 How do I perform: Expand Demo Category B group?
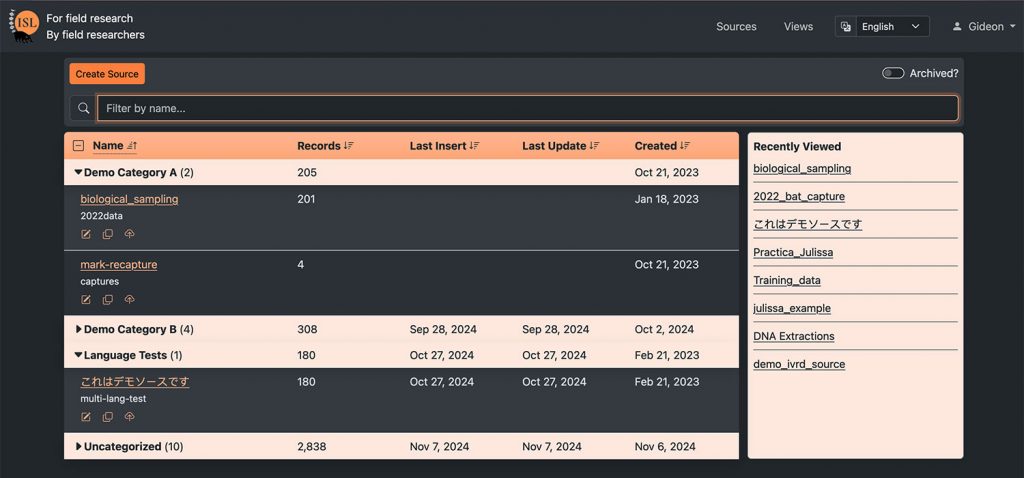point(79,329)
